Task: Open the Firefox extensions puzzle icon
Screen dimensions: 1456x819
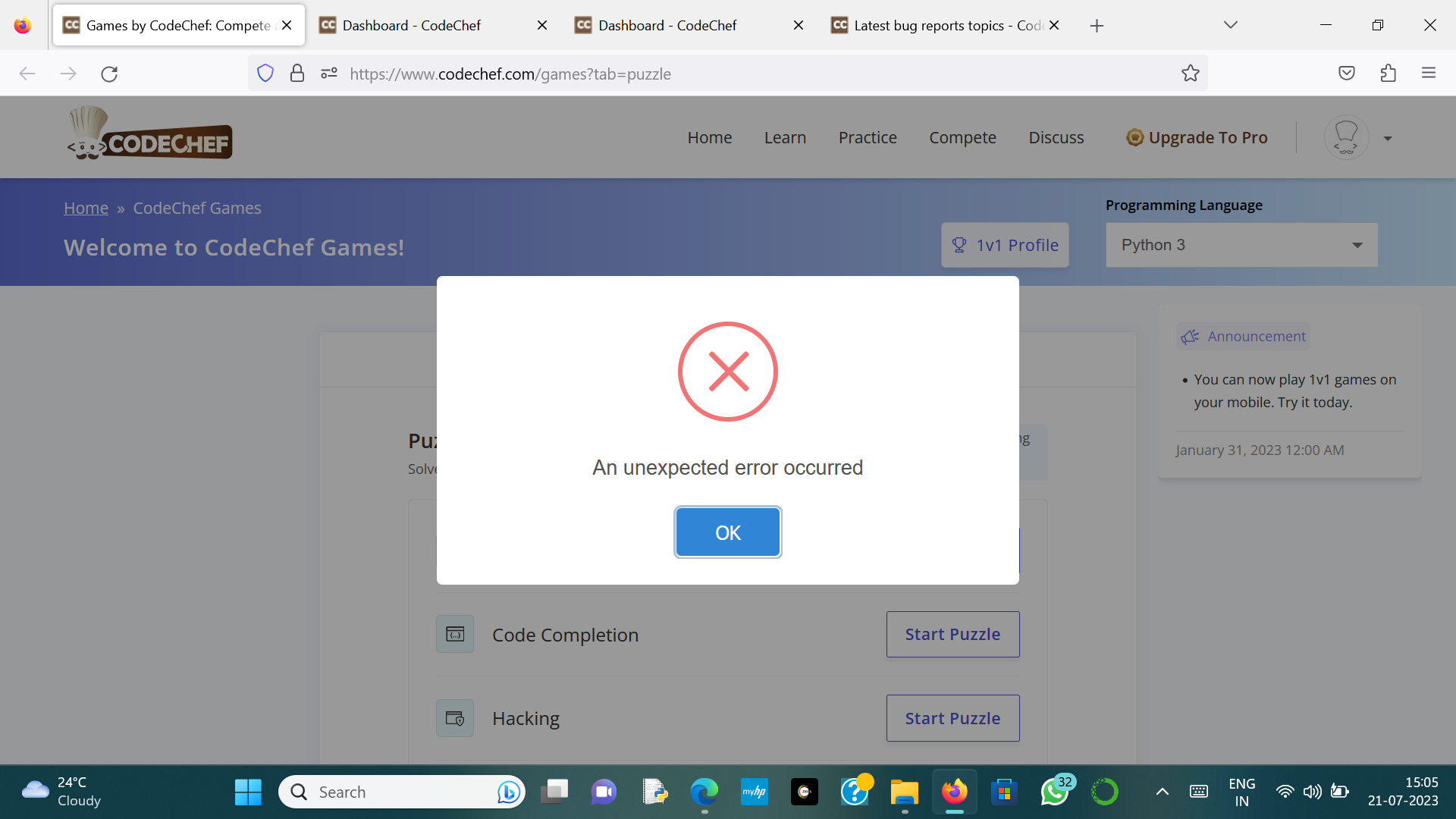Action: [1388, 74]
